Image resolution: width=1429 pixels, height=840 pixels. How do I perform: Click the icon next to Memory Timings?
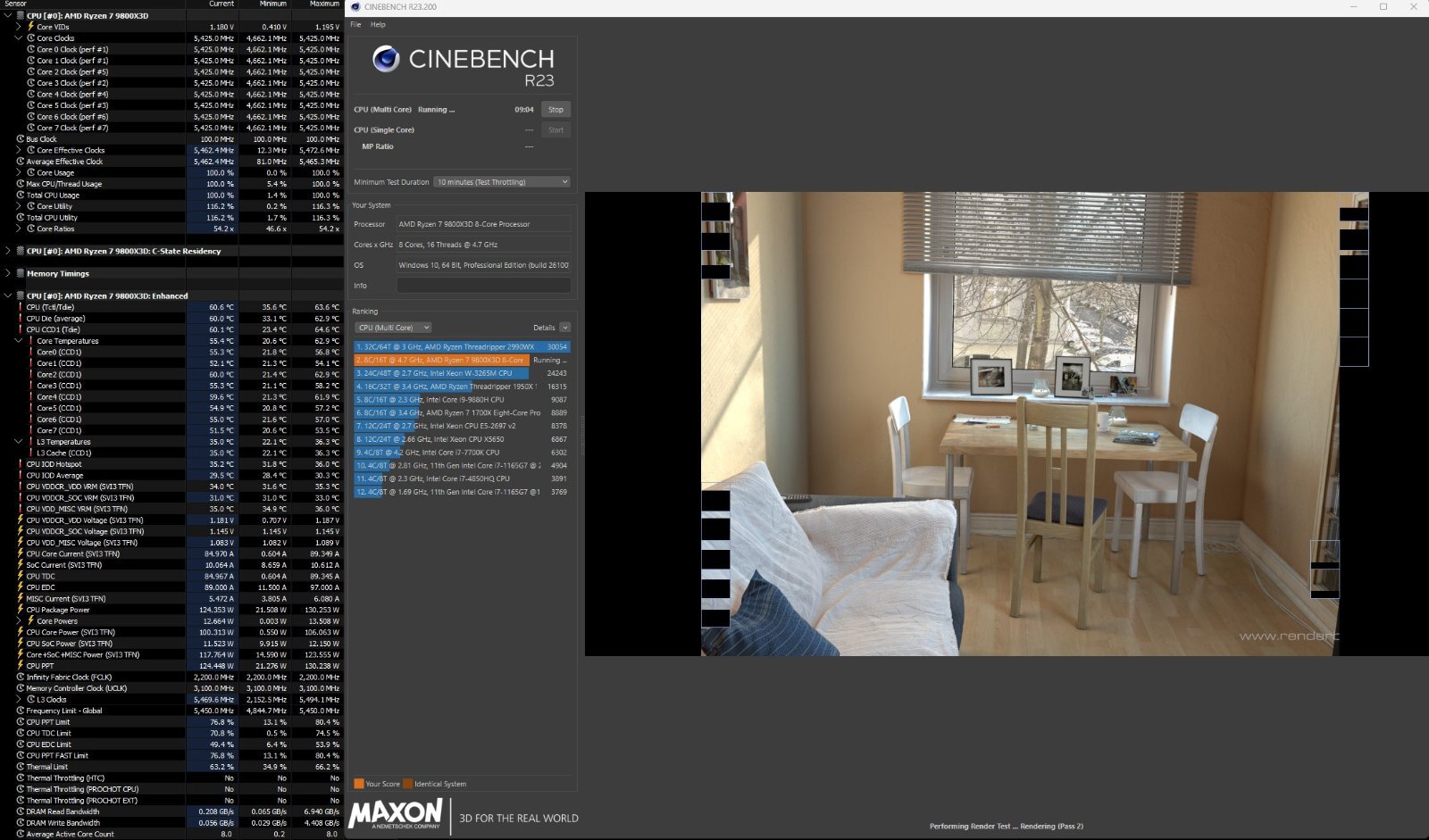click(21, 273)
